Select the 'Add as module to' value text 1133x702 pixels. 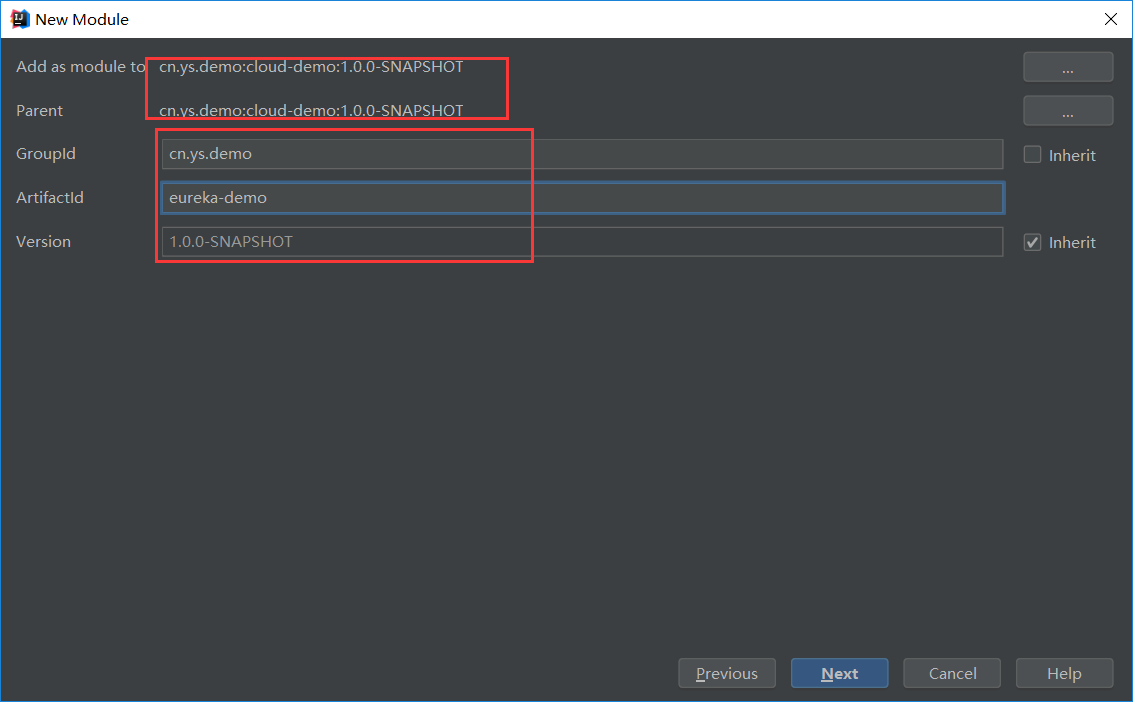click(x=311, y=66)
